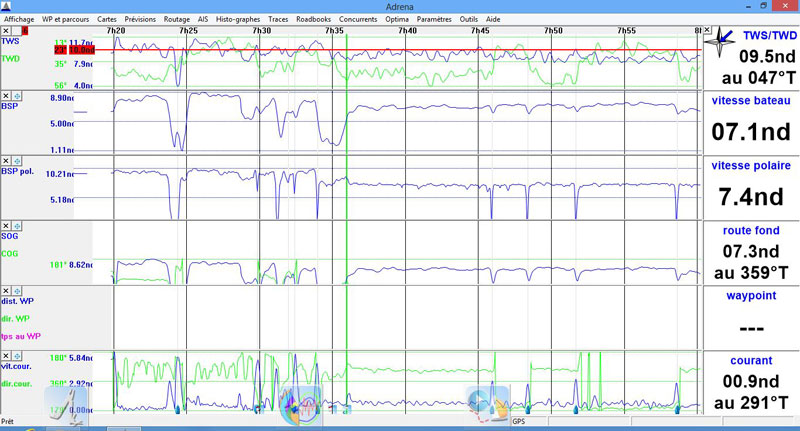Image resolution: width=800 pixels, height=431 pixels.
Task: Close the TWS/TWD graph row
Action: pos(6,31)
